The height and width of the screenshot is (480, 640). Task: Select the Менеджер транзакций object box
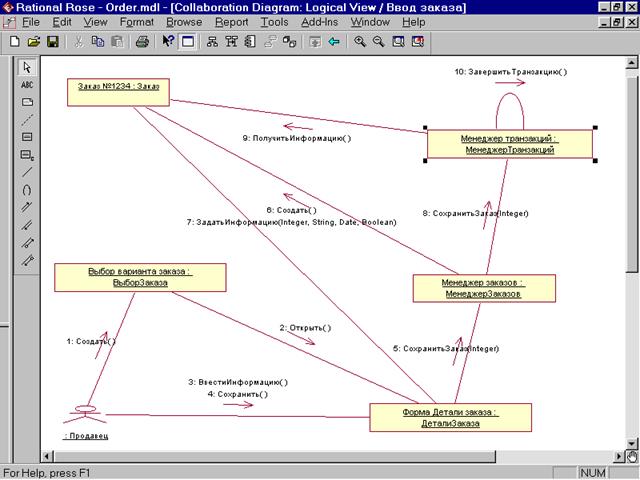coord(510,144)
